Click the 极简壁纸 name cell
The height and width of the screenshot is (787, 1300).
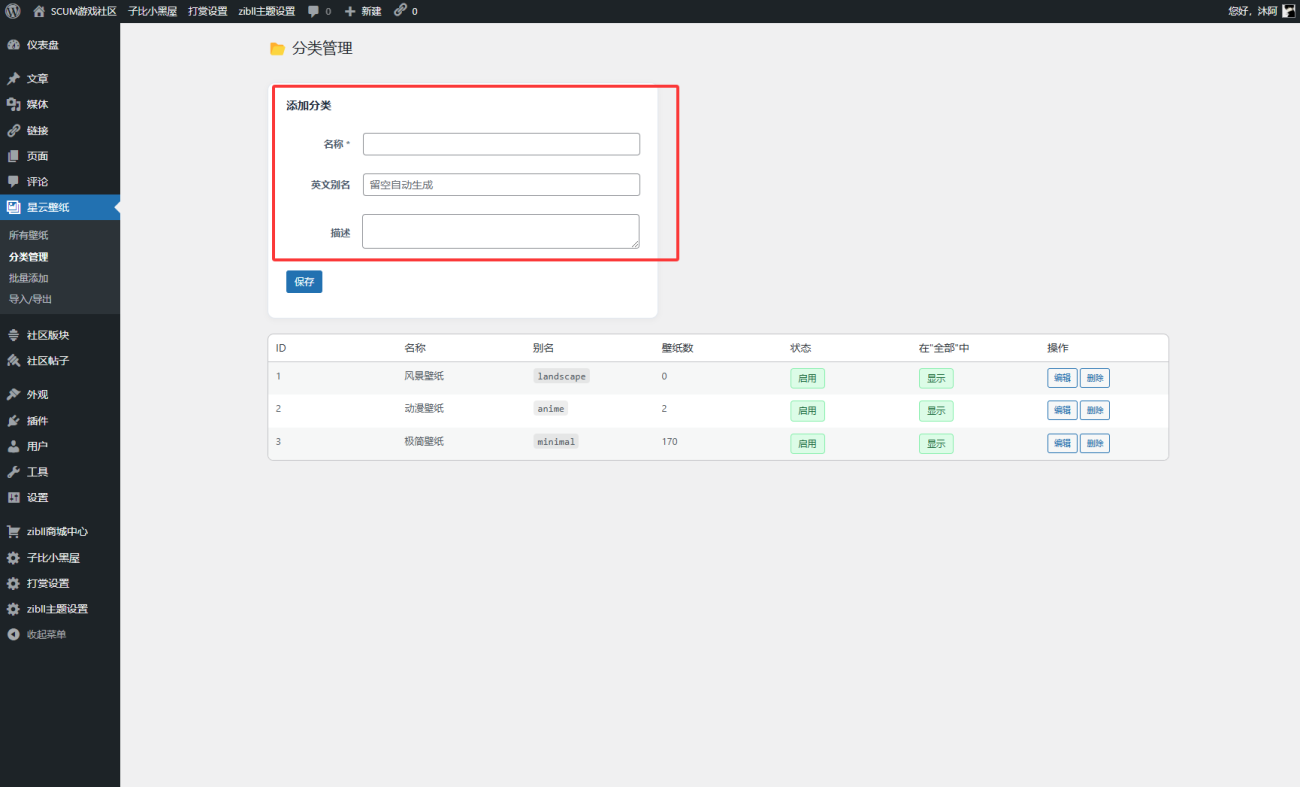tap(424, 441)
